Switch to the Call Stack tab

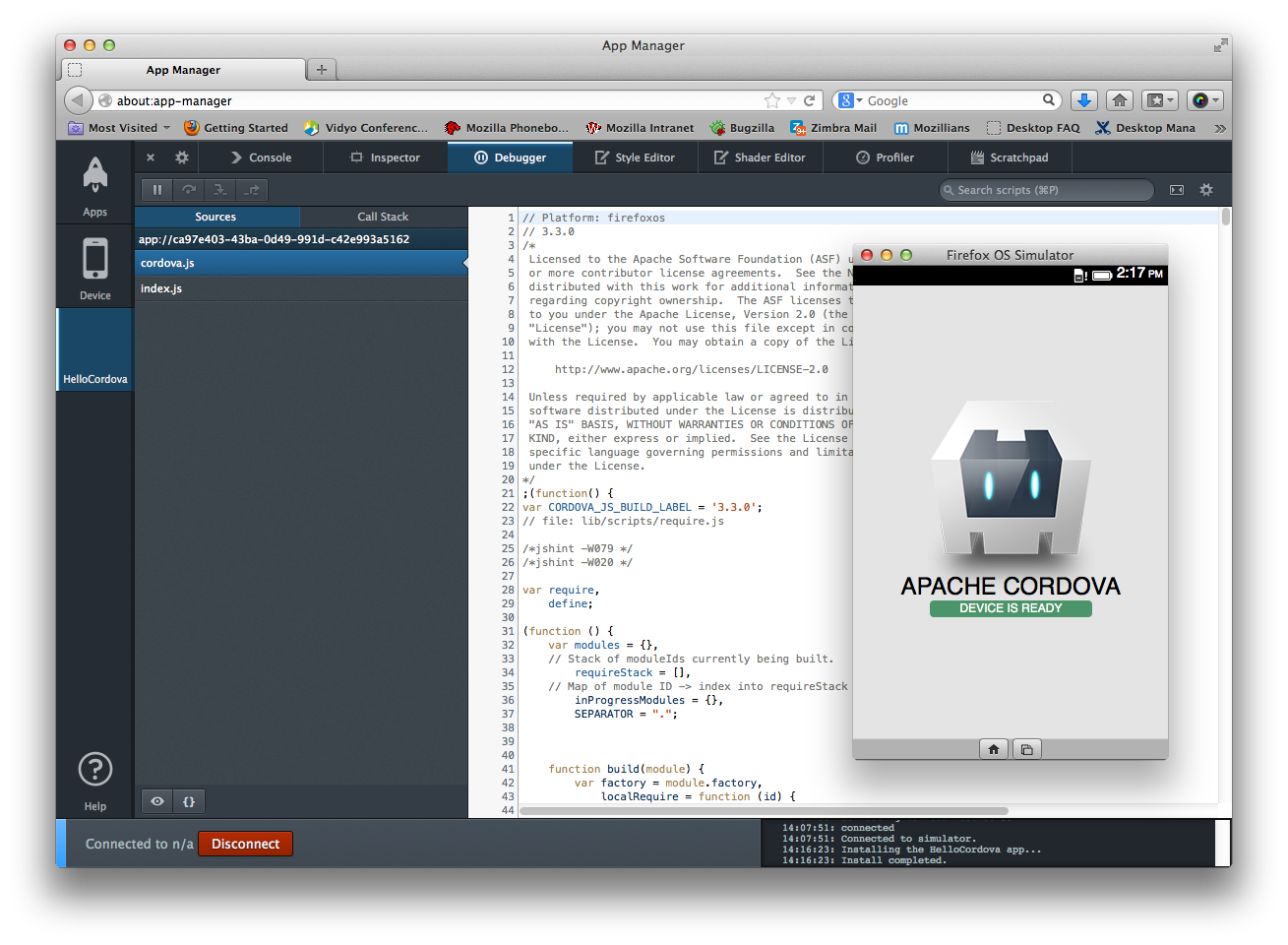pyautogui.click(x=382, y=217)
